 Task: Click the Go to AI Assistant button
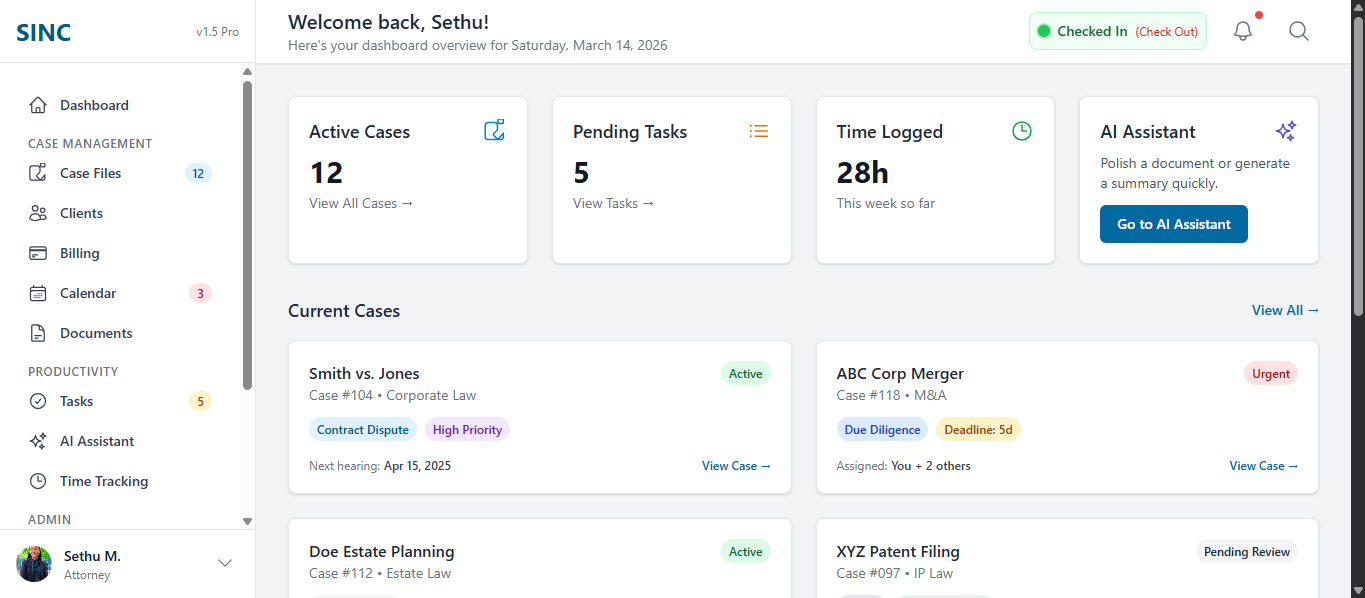[x=1173, y=224]
